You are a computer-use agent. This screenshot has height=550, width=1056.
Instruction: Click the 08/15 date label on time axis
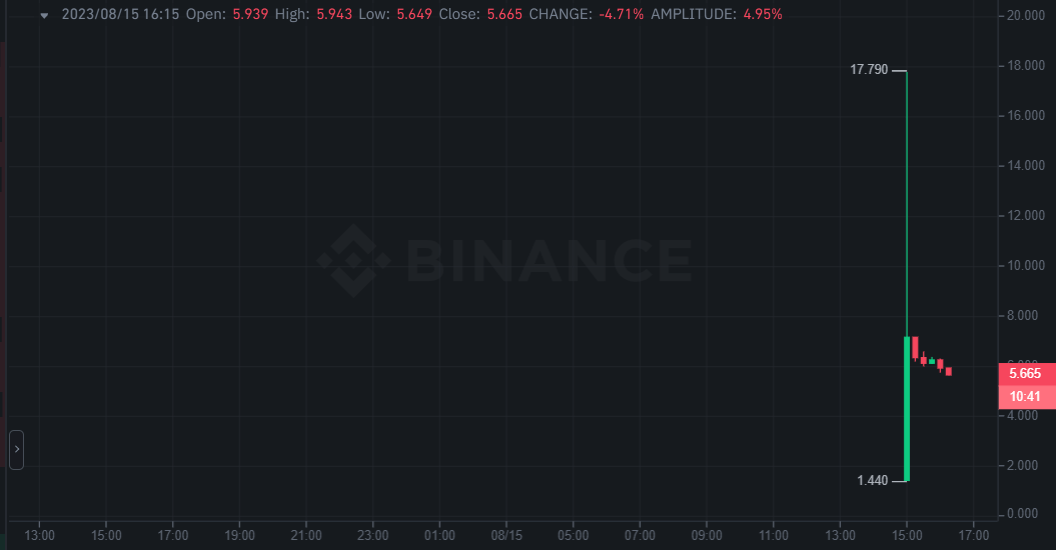coord(506,535)
